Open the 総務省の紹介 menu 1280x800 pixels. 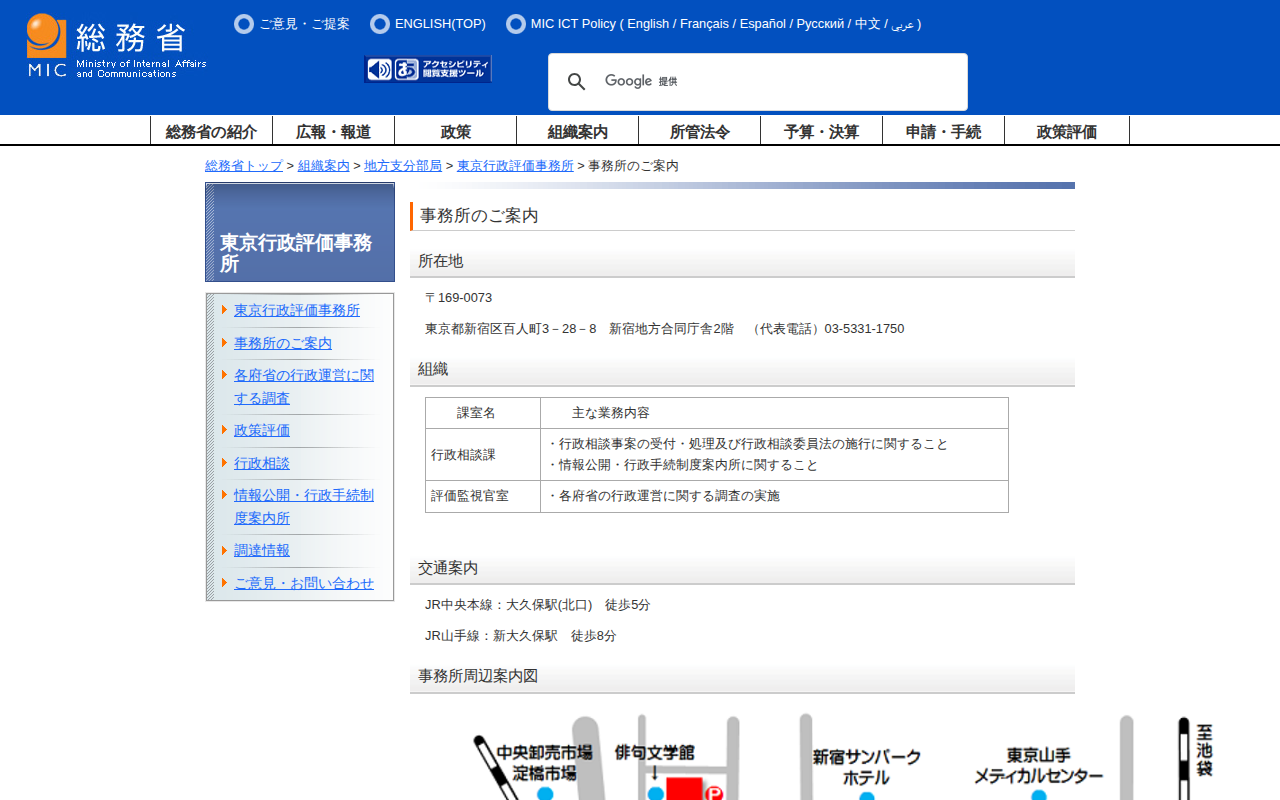click(211, 131)
